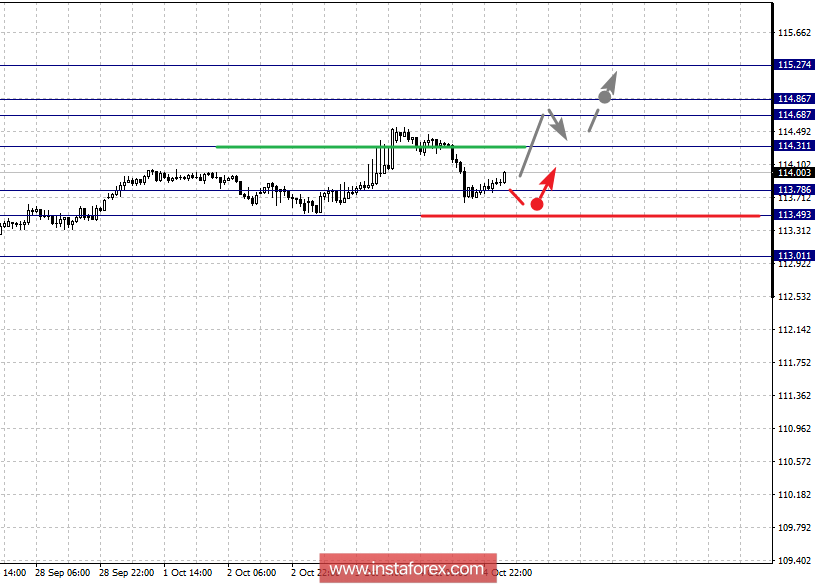Click the 112.142 axis value
Viewport: 815px width, 584px height.
coord(794,330)
